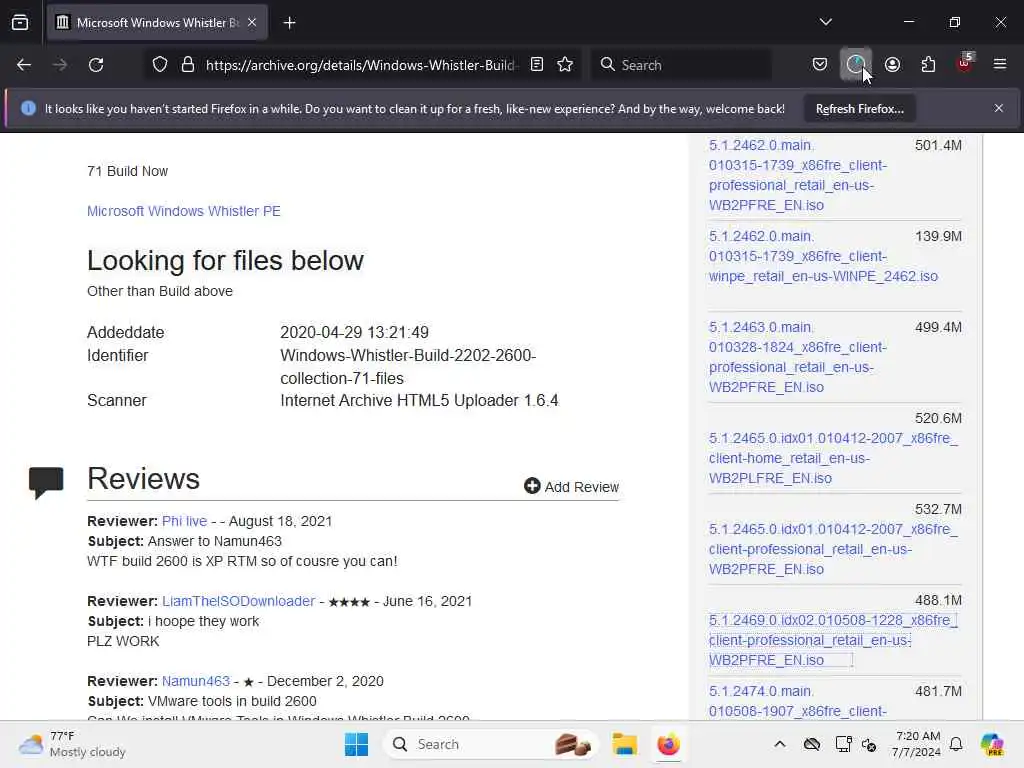The image size is (1024, 768).
Task: Open the uBlock extension icon with badge
Action: coord(965,64)
